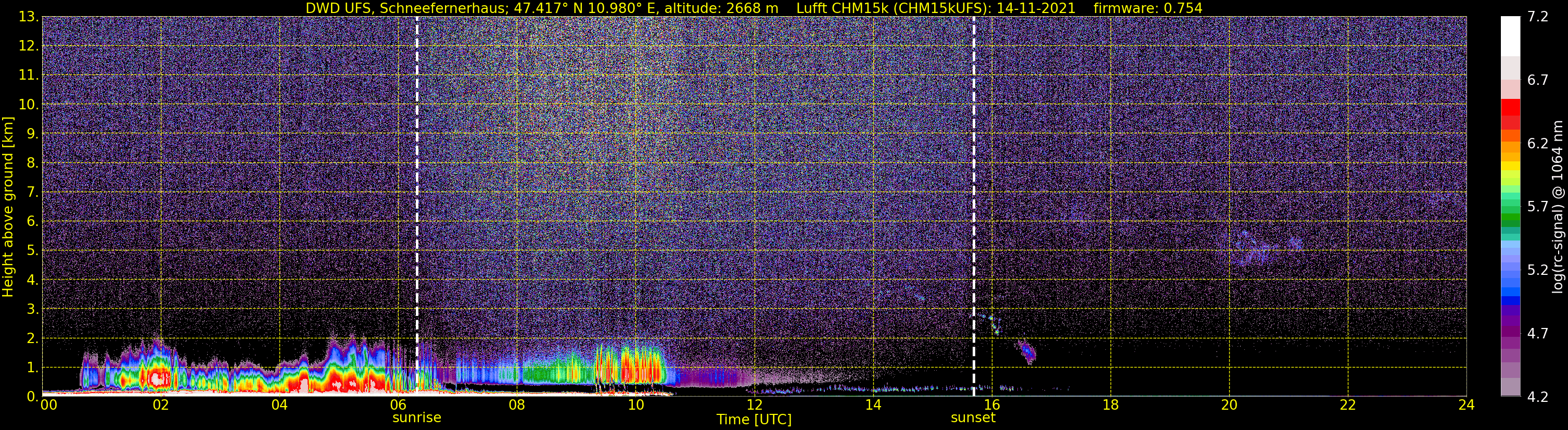Click the plot title with station info

[x=754, y=8]
